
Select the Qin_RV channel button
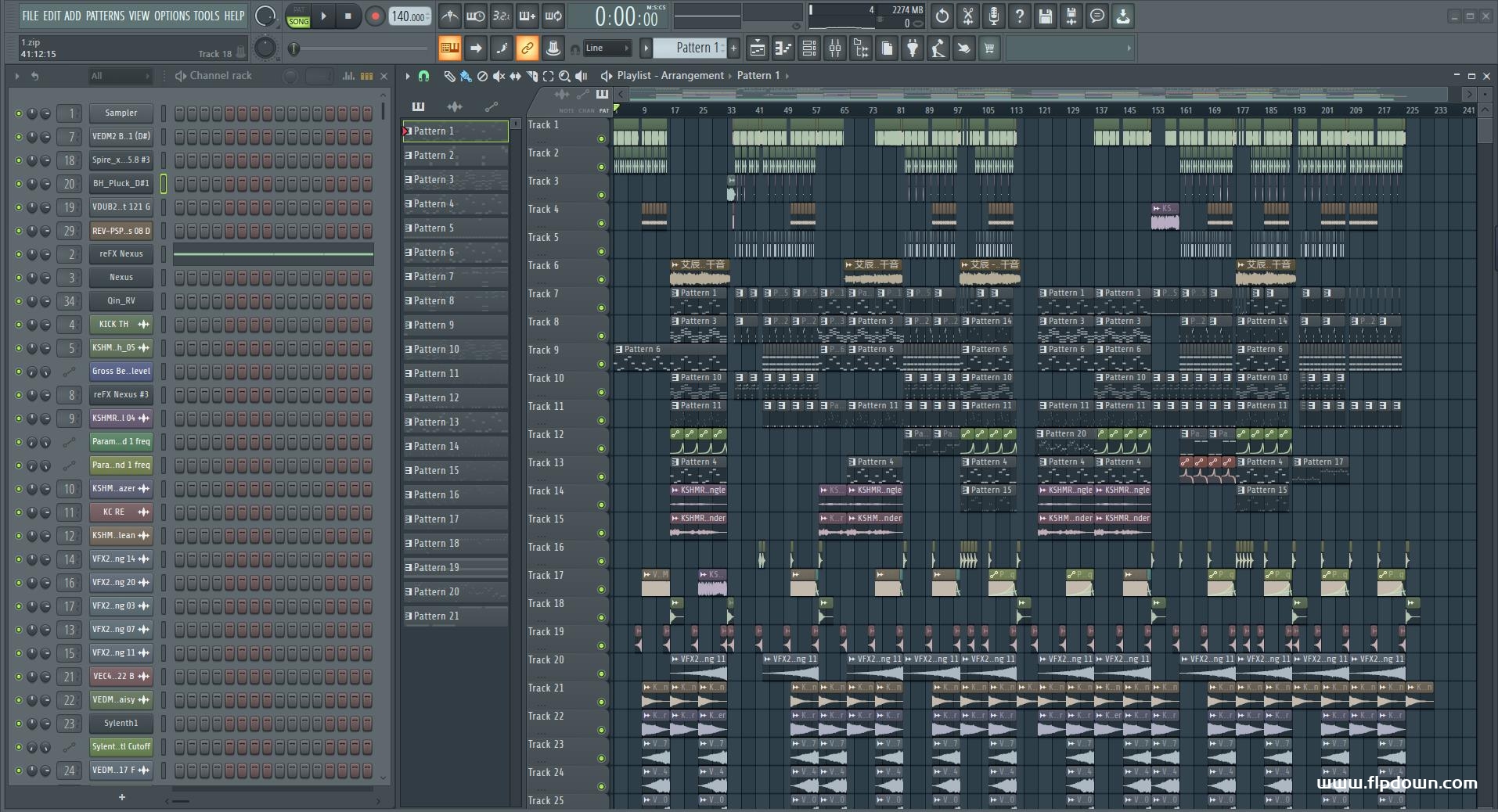click(x=121, y=301)
